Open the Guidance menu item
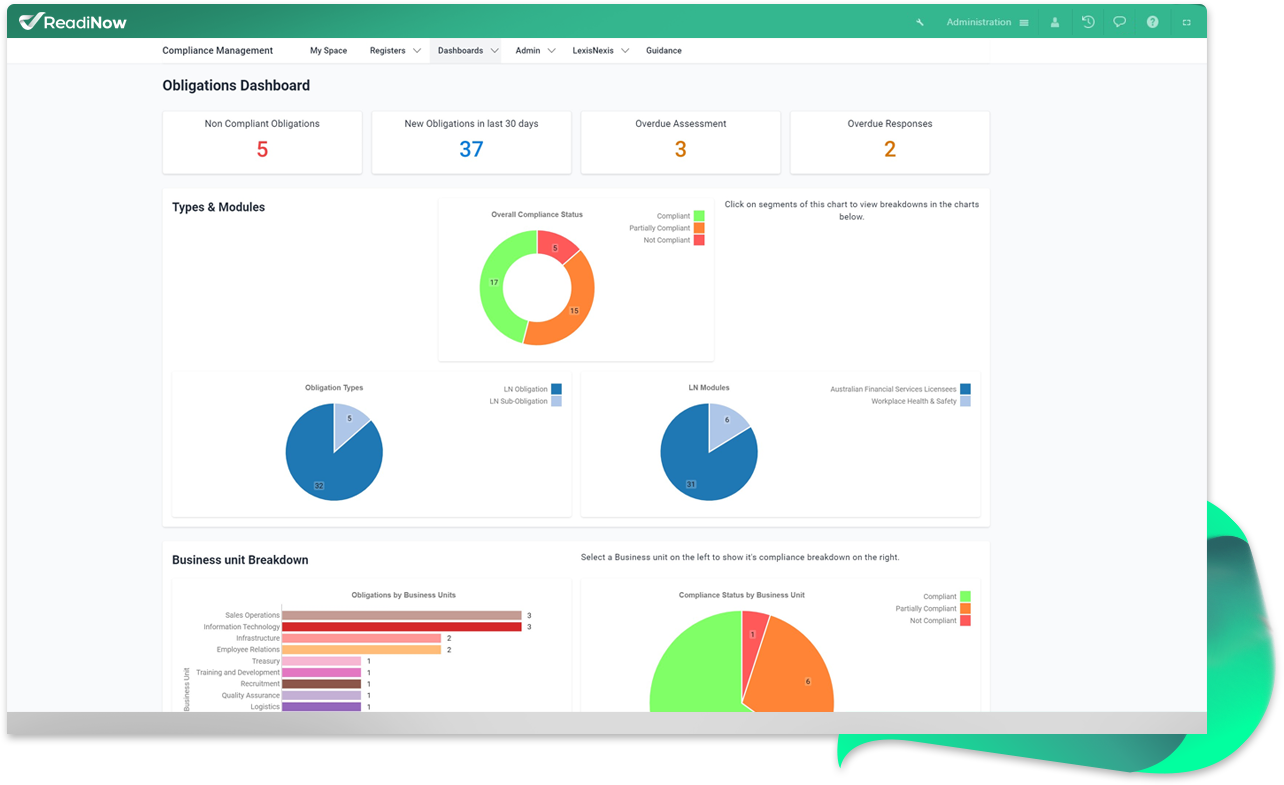This screenshot has height=785, width=1284. tap(664, 50)
